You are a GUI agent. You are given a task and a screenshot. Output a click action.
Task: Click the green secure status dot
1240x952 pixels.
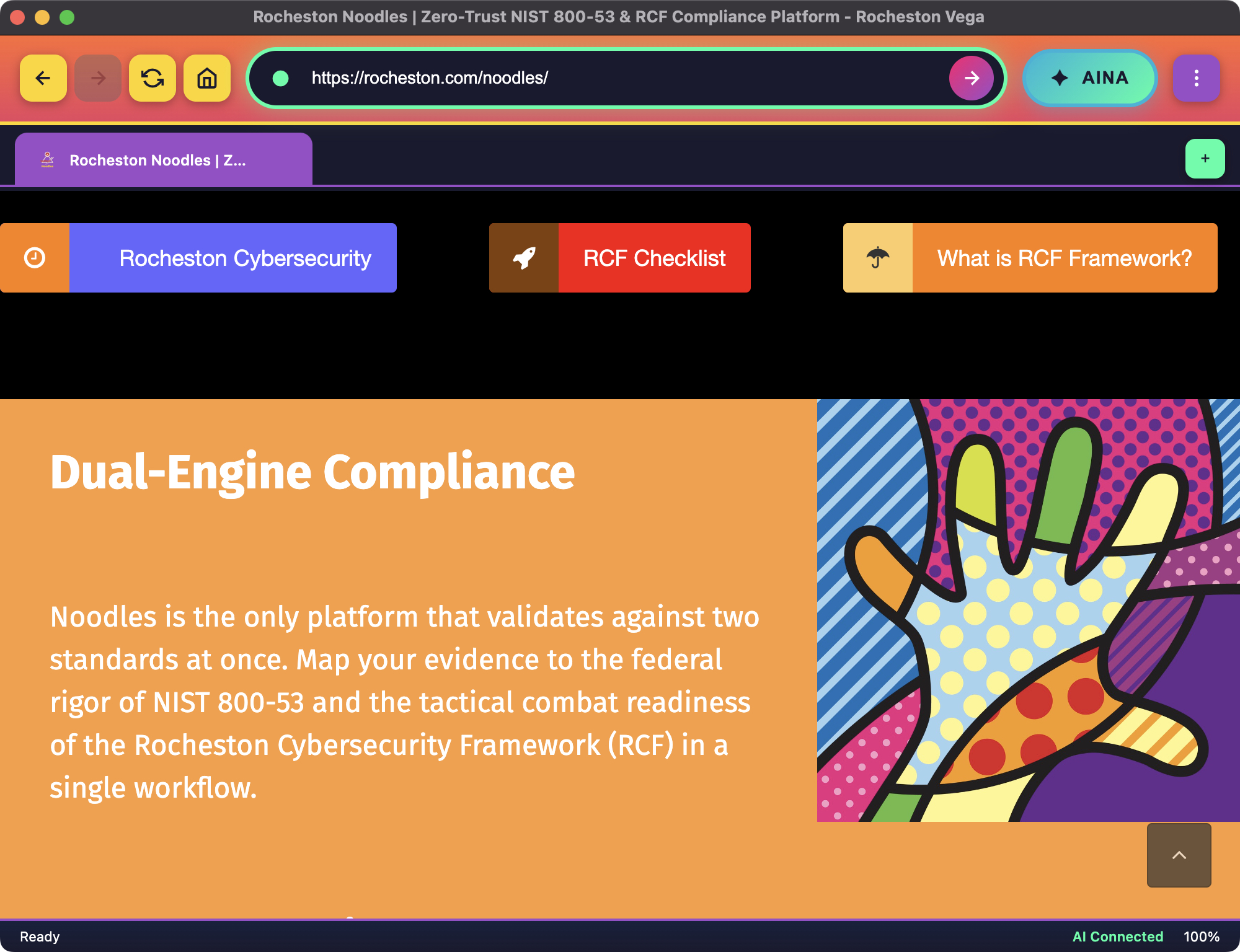[x=281, y=78]
